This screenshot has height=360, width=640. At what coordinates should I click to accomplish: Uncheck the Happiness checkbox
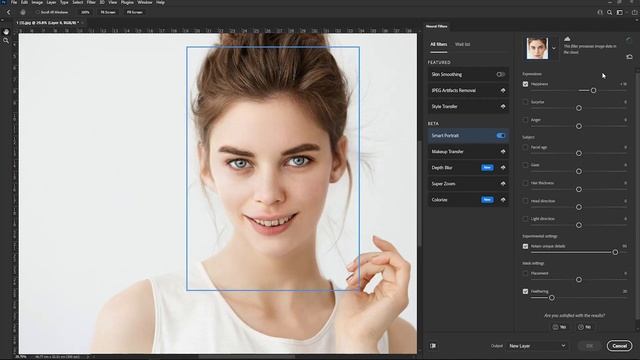click(525, 84)
